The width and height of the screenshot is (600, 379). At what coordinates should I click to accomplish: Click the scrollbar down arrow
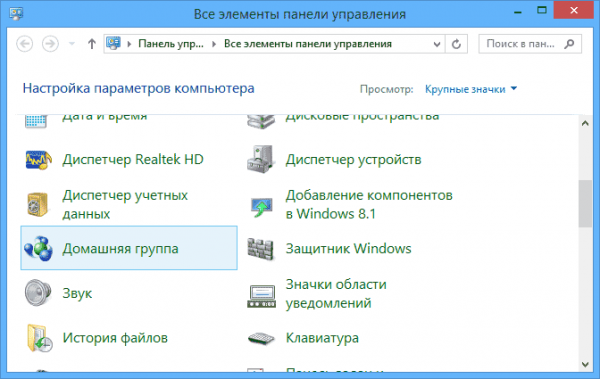(585, 364)
